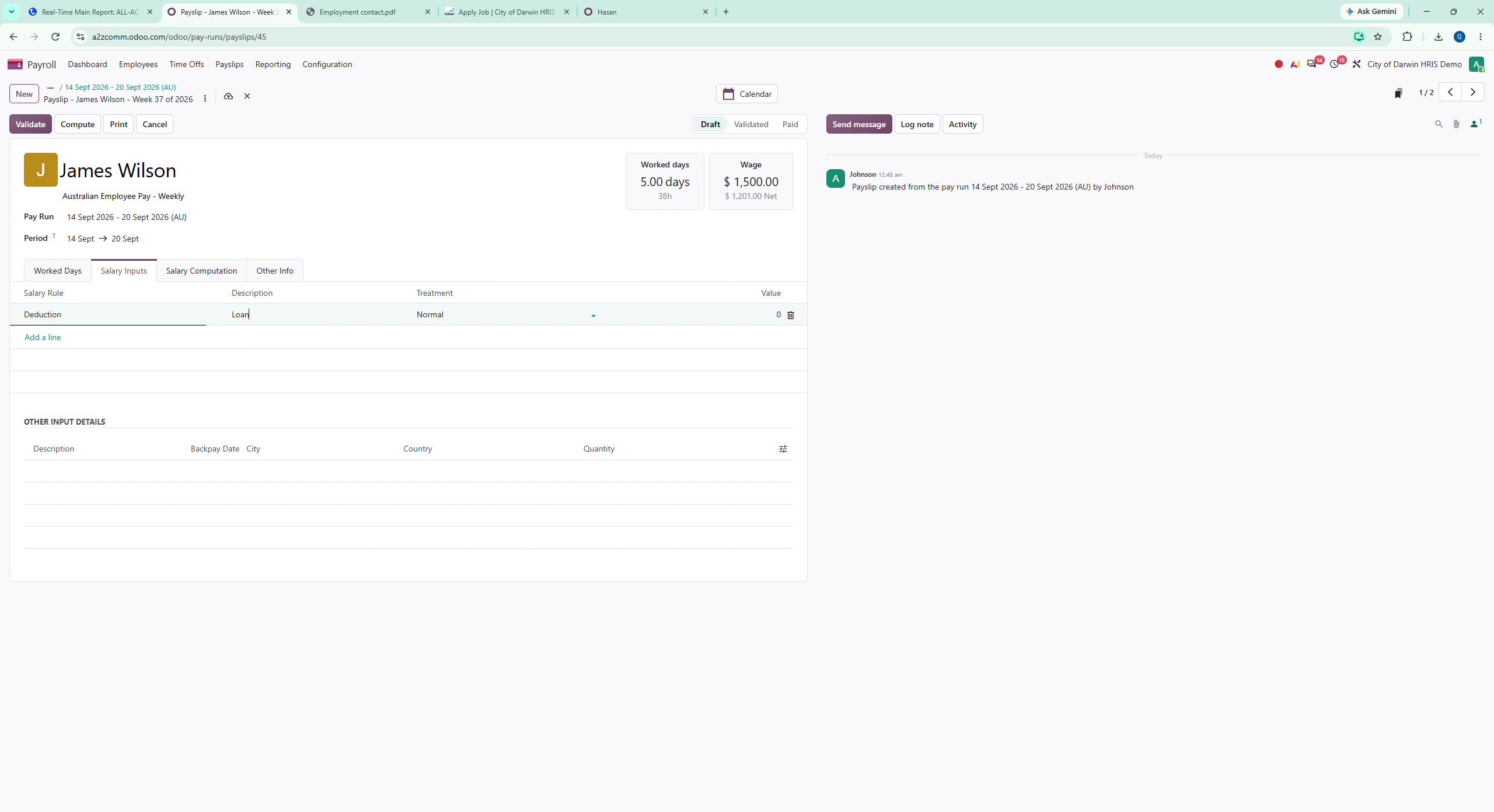Click the browser address bar URL

[179, 37]
